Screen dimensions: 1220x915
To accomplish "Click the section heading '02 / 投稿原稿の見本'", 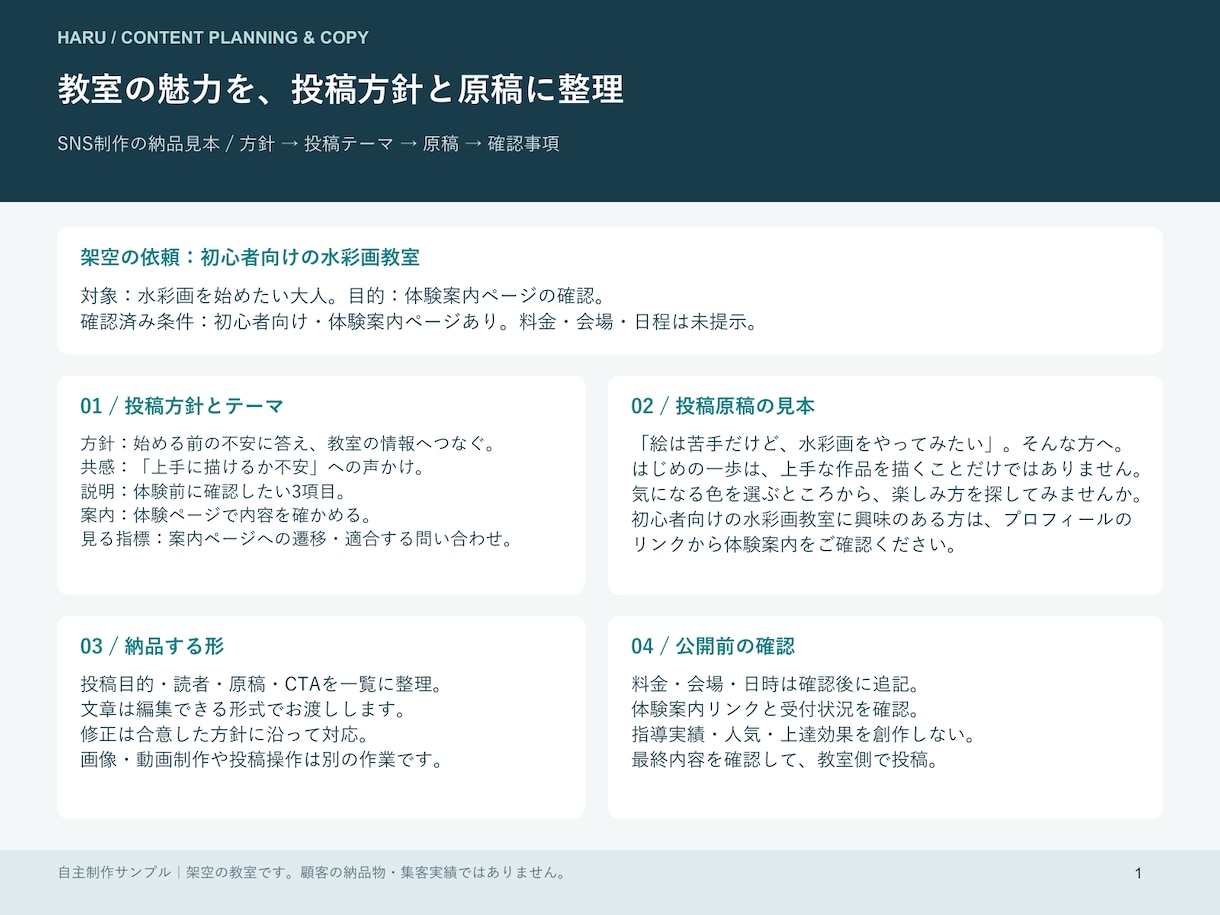I will pyautogui.click(x=723, y=406).
